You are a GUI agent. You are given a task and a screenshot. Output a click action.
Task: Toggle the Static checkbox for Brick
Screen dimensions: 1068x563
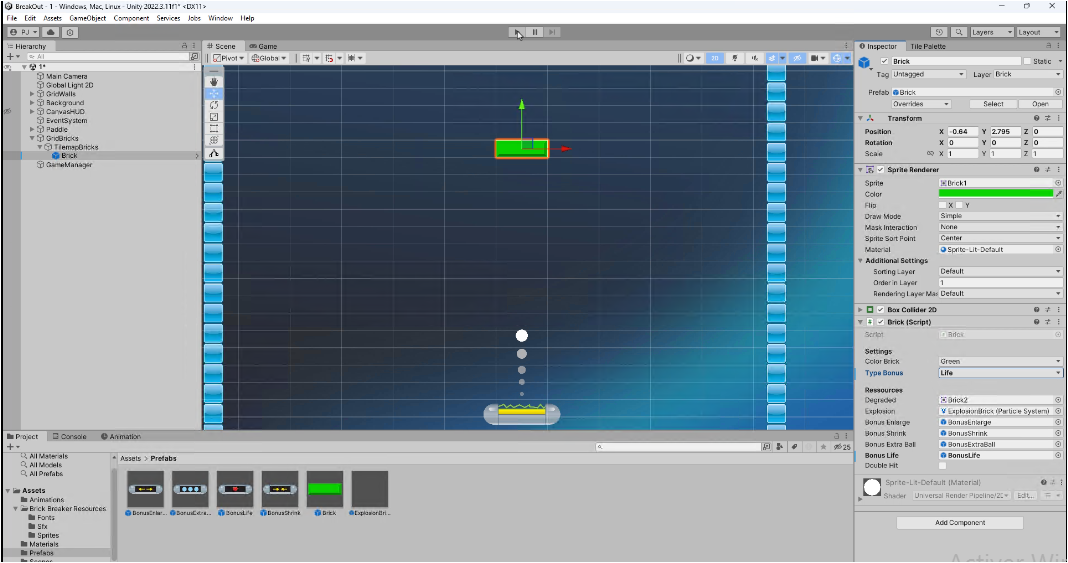(x=1026, y=62)
